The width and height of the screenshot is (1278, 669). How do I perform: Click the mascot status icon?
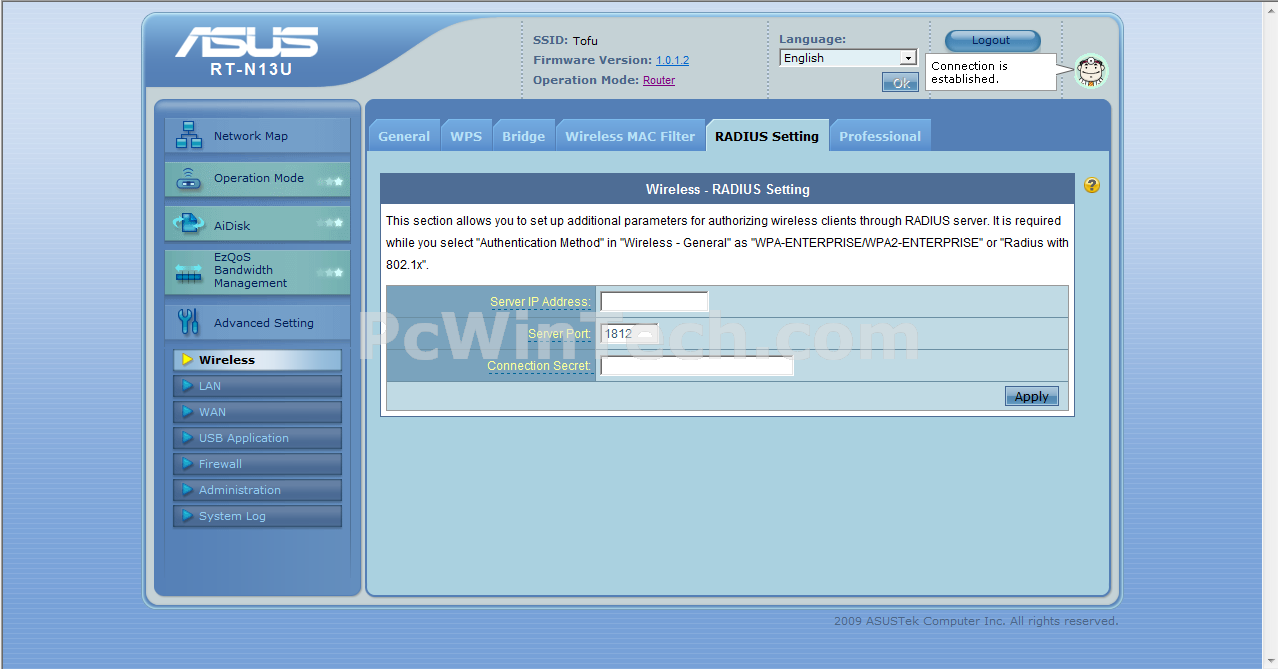[1091, 71]
